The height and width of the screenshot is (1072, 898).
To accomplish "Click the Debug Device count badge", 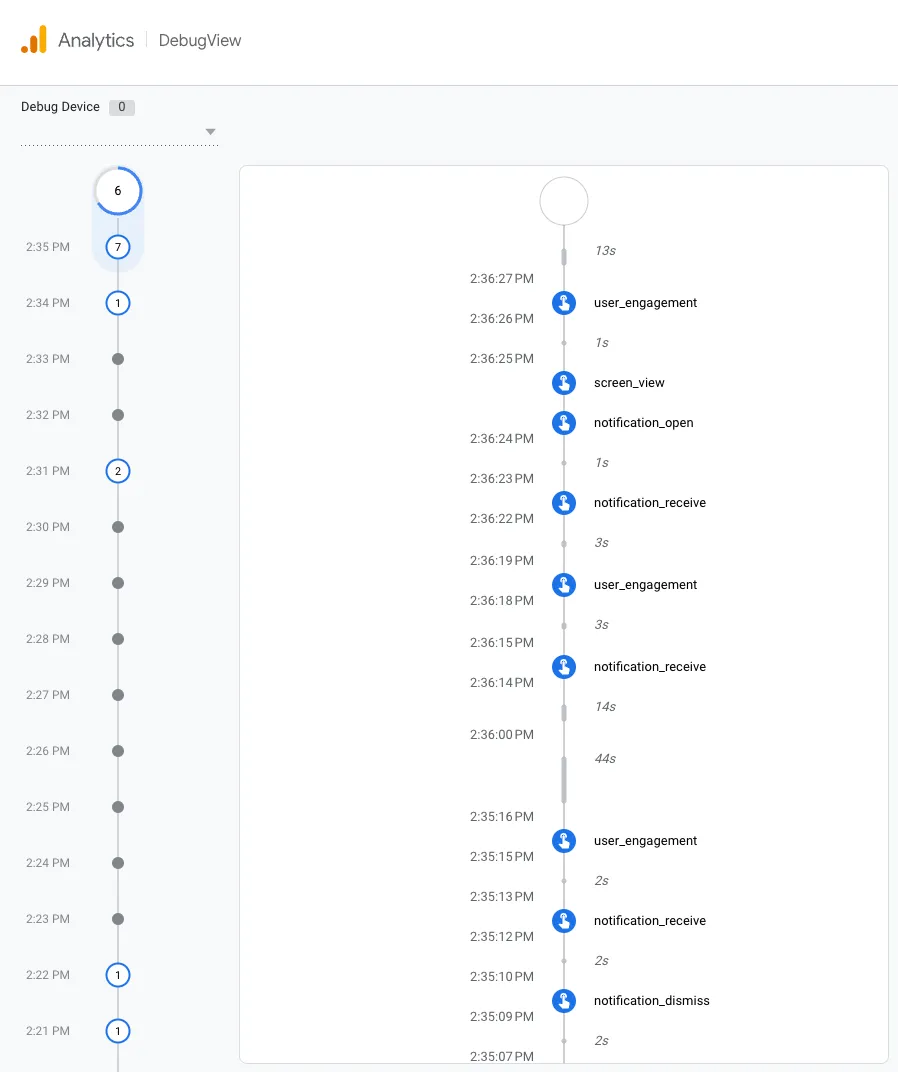I will [x=121, y=107].
